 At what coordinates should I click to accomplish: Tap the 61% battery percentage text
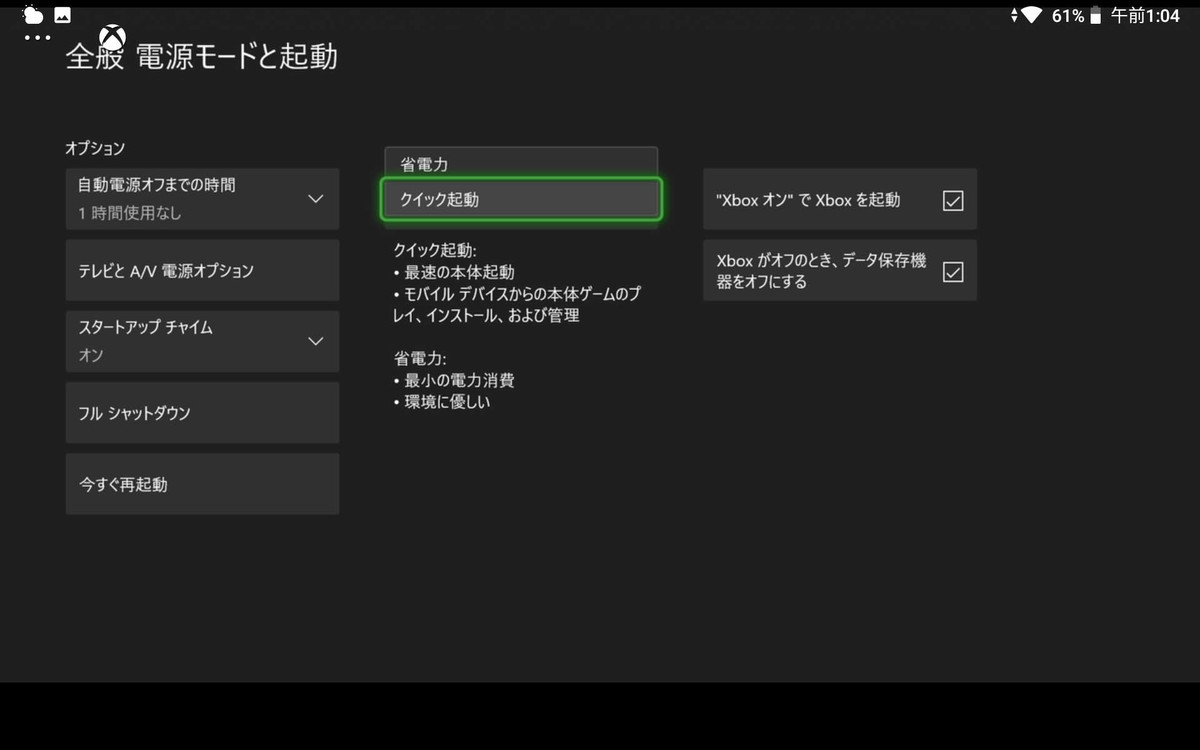1067,16
